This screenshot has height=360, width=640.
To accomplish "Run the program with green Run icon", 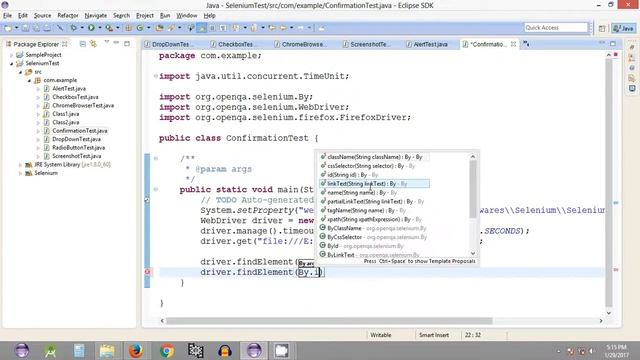I will click(91, 28).
